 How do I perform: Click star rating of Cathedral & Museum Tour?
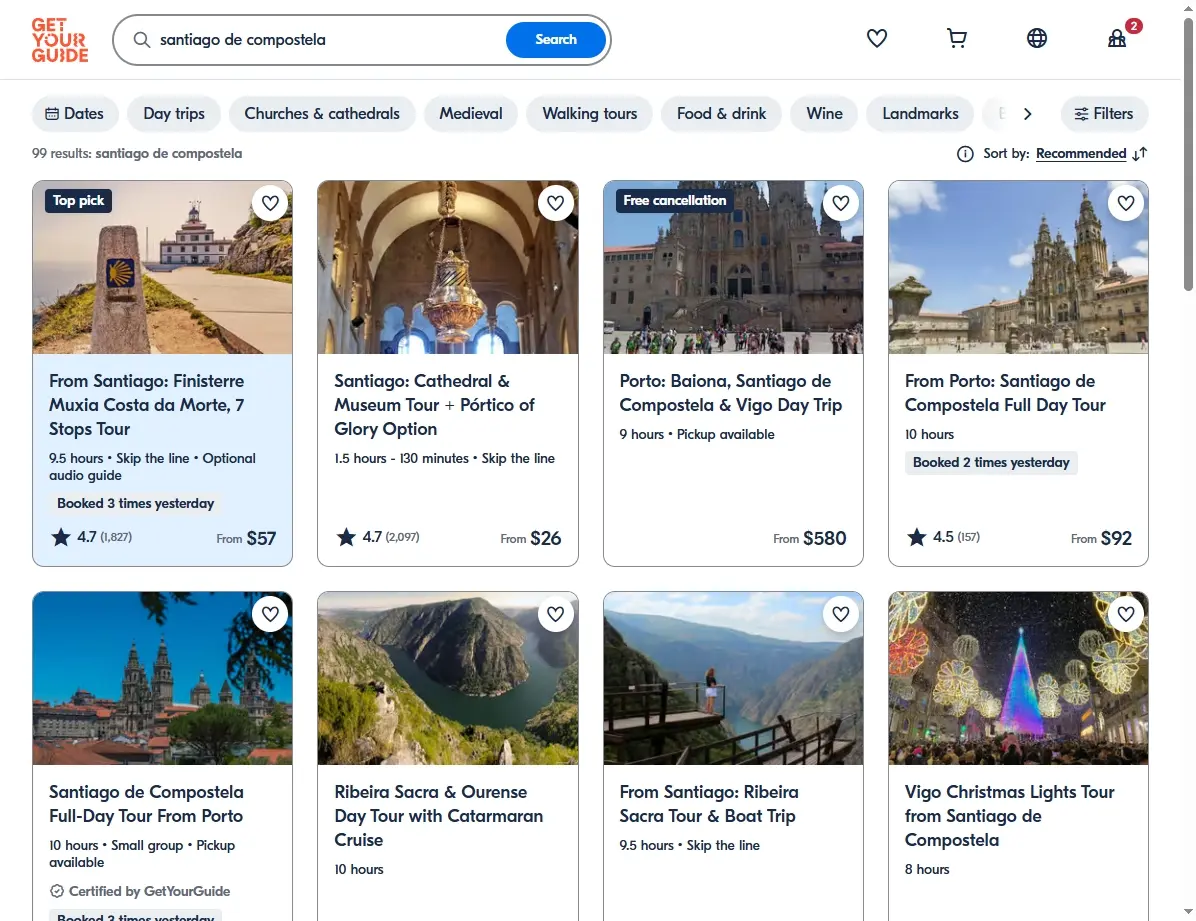(378, 537)
